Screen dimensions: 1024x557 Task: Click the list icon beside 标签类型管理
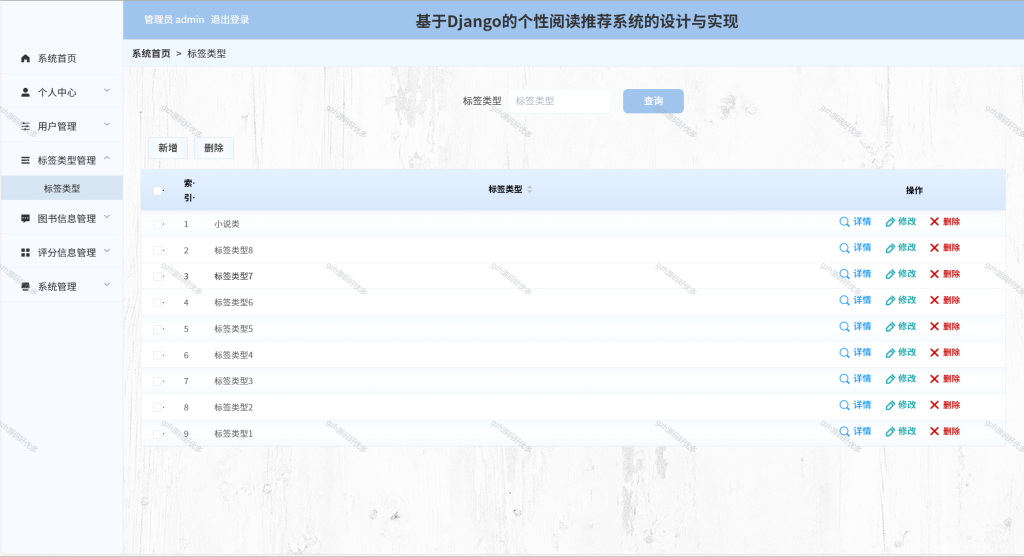tap(25, 160)
